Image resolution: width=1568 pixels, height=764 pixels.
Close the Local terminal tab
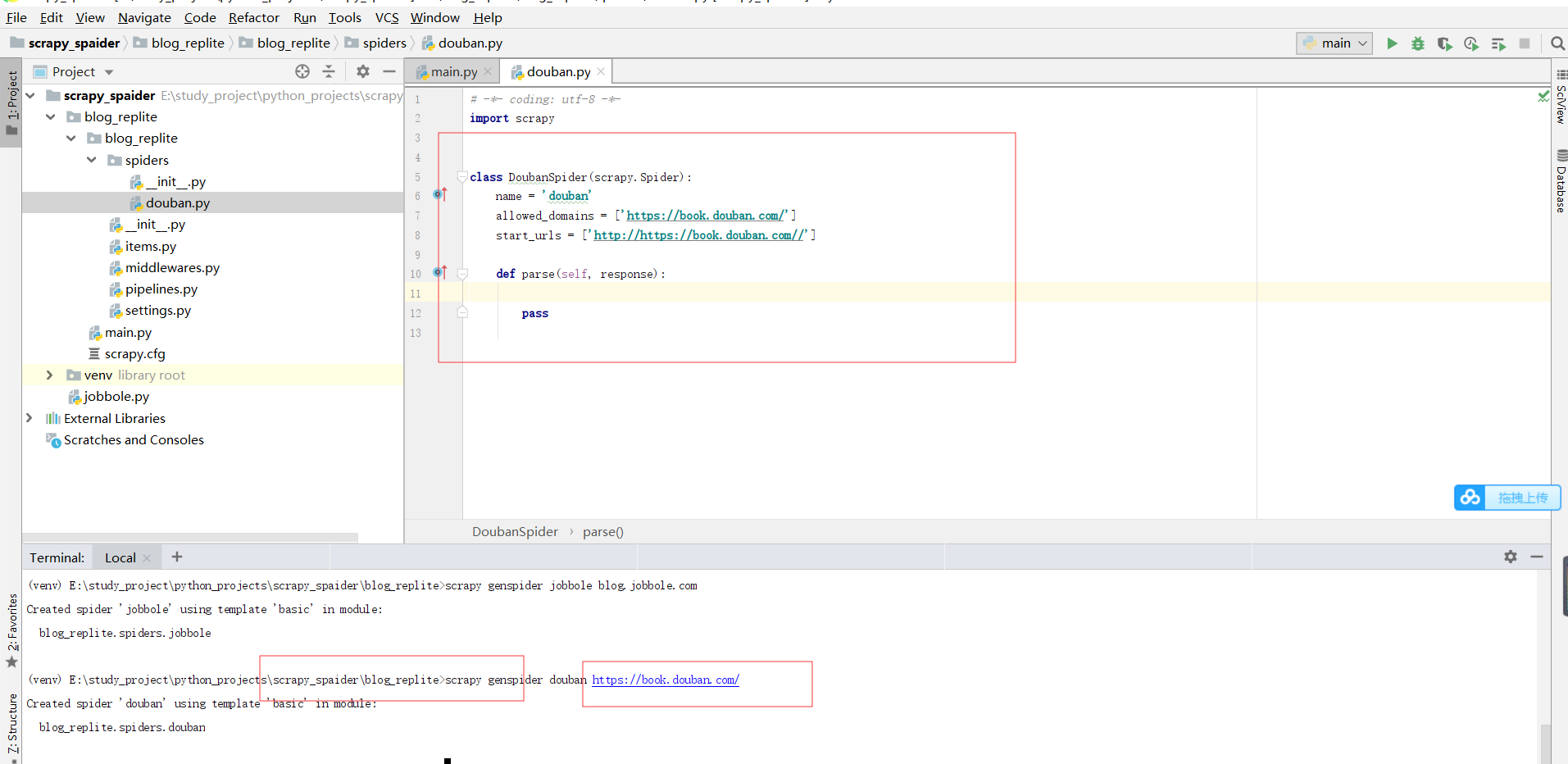coord(147,558)
